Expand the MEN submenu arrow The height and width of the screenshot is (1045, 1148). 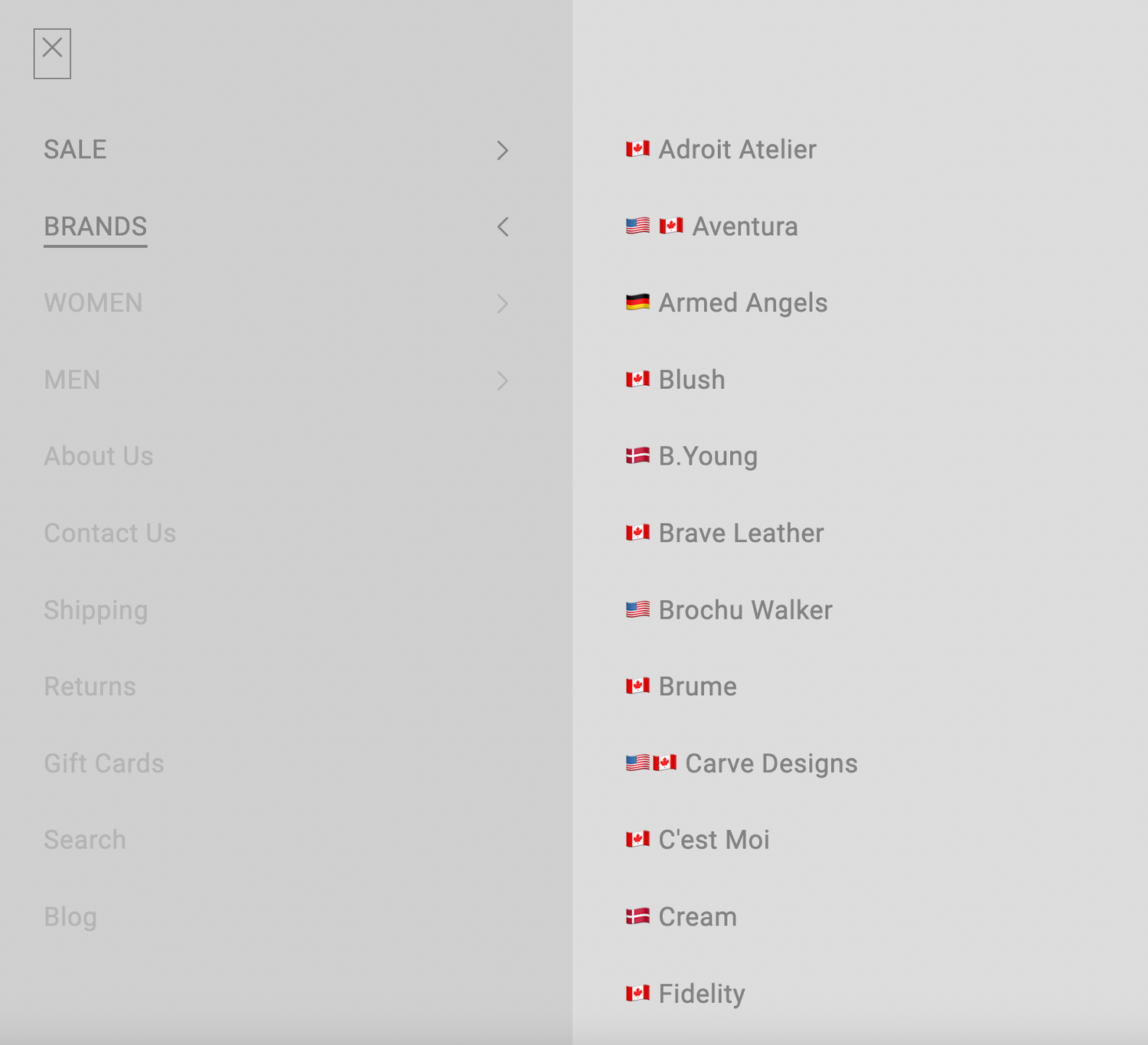pos(502,380)
